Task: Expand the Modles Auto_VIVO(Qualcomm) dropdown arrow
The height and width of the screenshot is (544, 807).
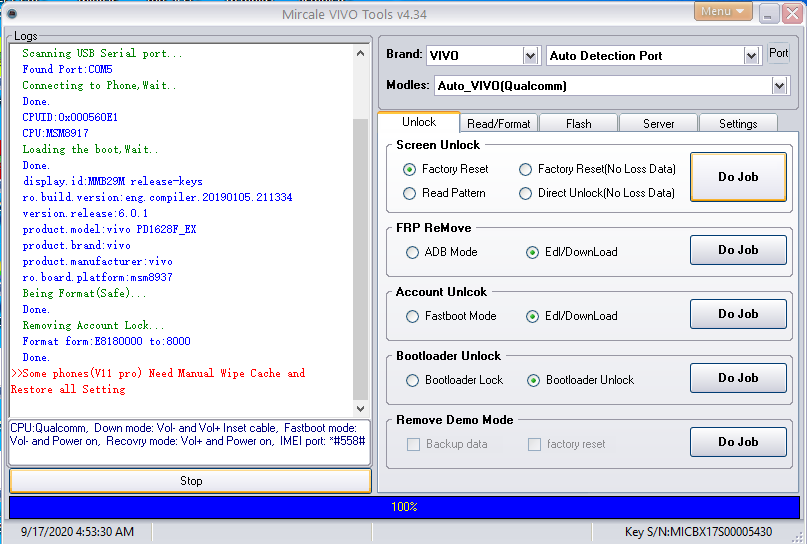Action: (779, 85)
